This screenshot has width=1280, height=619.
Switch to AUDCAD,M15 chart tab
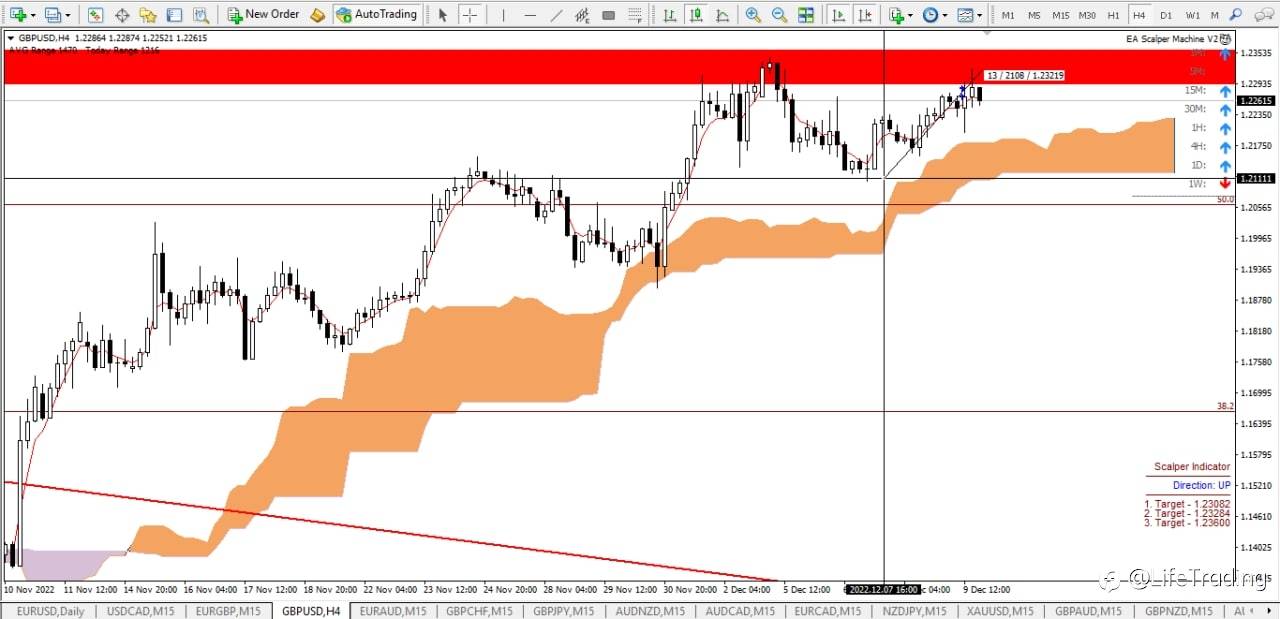740,611
